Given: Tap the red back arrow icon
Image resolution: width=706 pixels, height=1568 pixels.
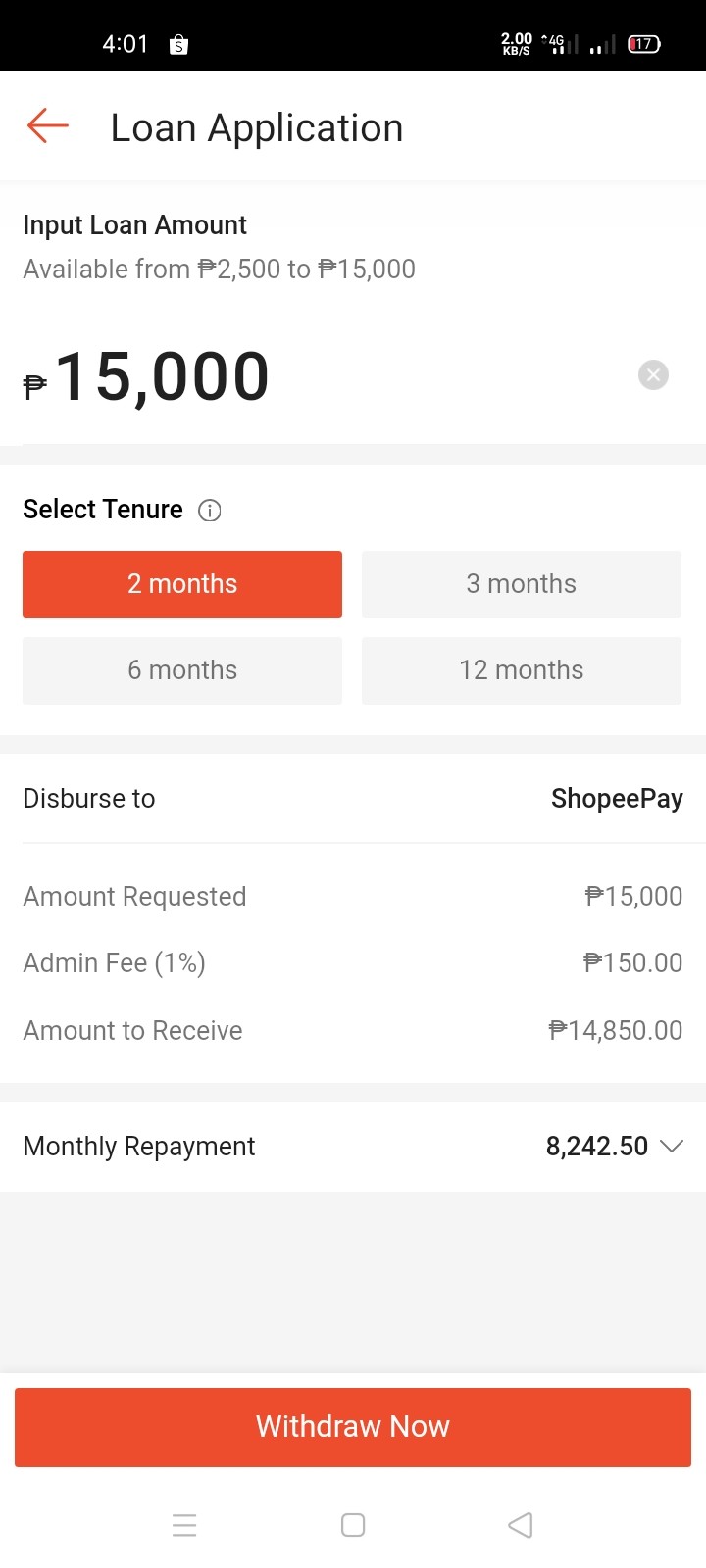Looking at the screenshot, I should [47, 126].
